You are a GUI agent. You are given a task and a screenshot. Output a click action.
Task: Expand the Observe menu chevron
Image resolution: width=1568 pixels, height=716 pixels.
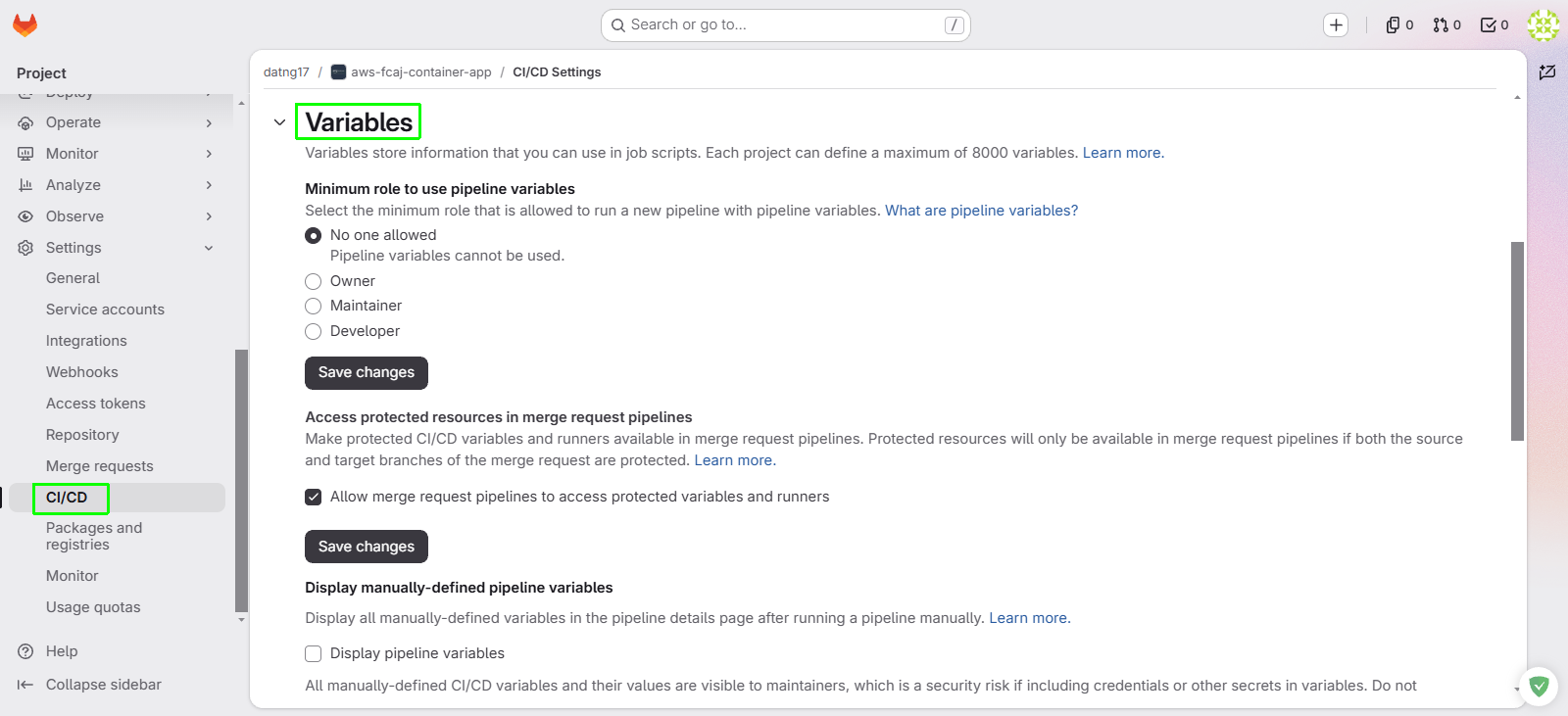point(209,216)
